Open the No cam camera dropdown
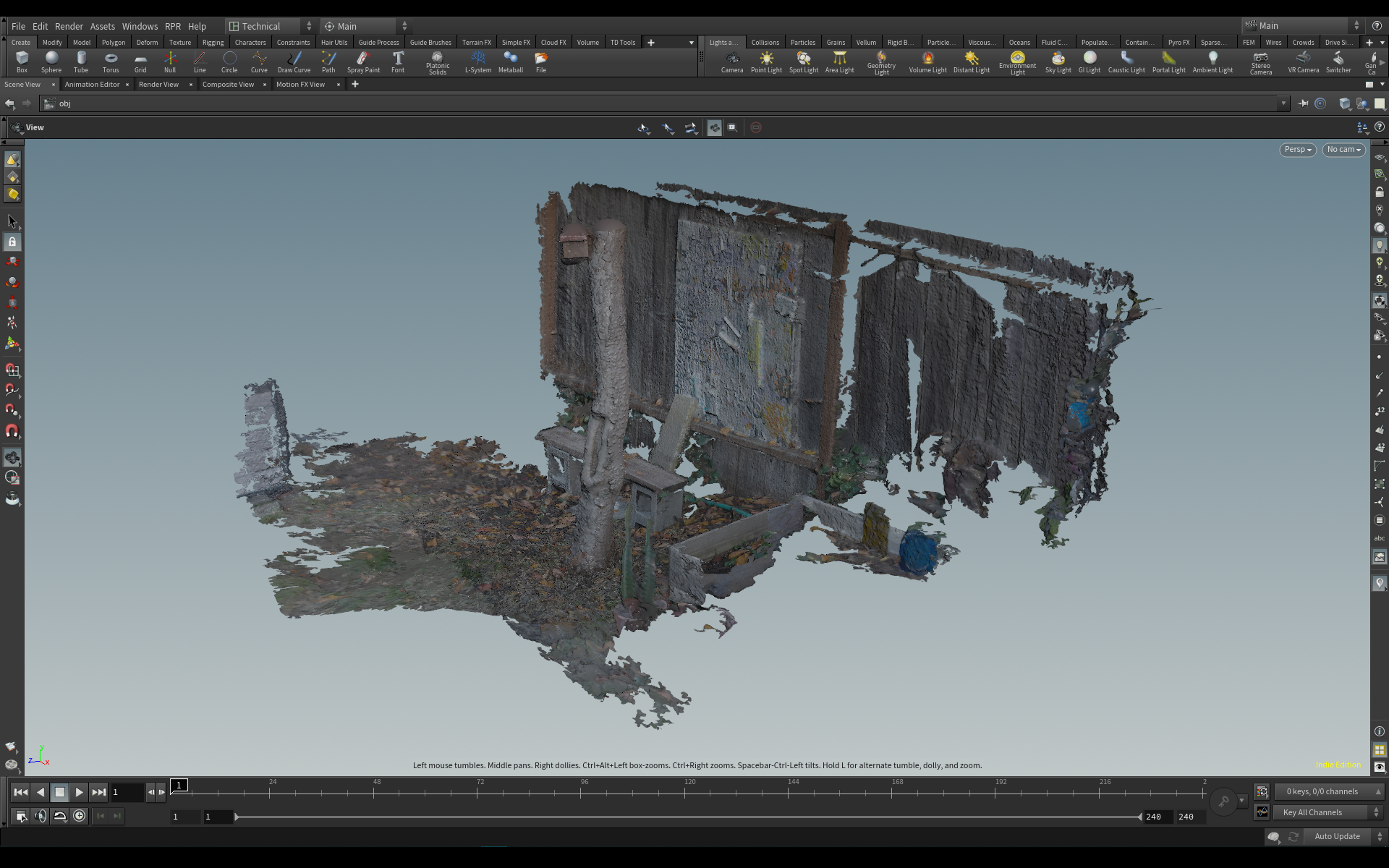This screenshot has width=1389, height=868. point(1343,150)
